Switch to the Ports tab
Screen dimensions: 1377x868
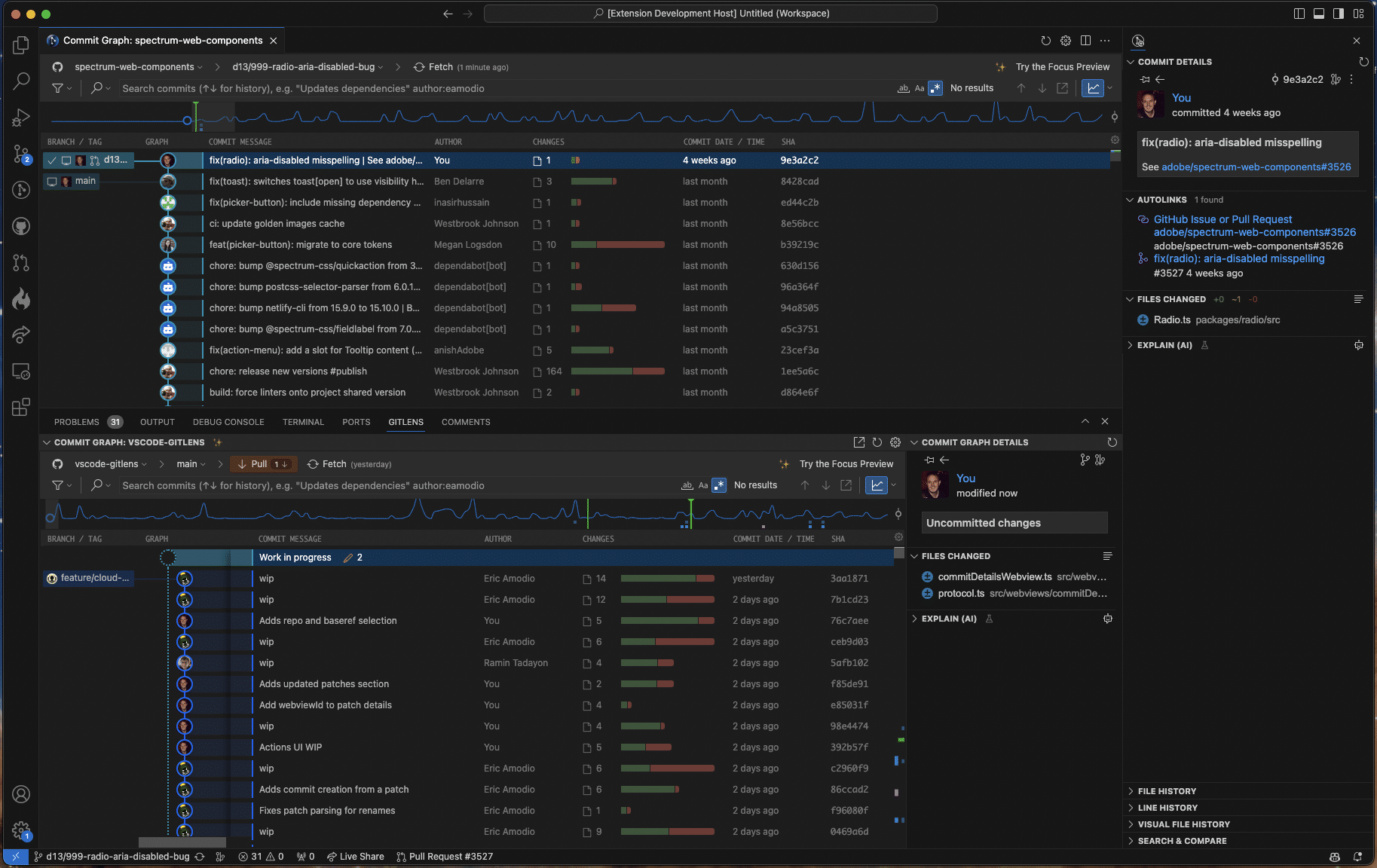point(356,422)
